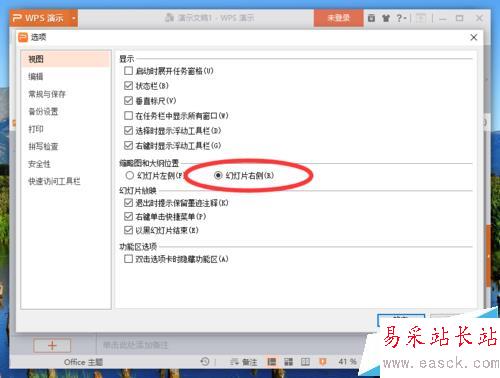This screenshot has height=378, width=500.
Task: Open the help question mark menu
Action: tap(401, 18)
